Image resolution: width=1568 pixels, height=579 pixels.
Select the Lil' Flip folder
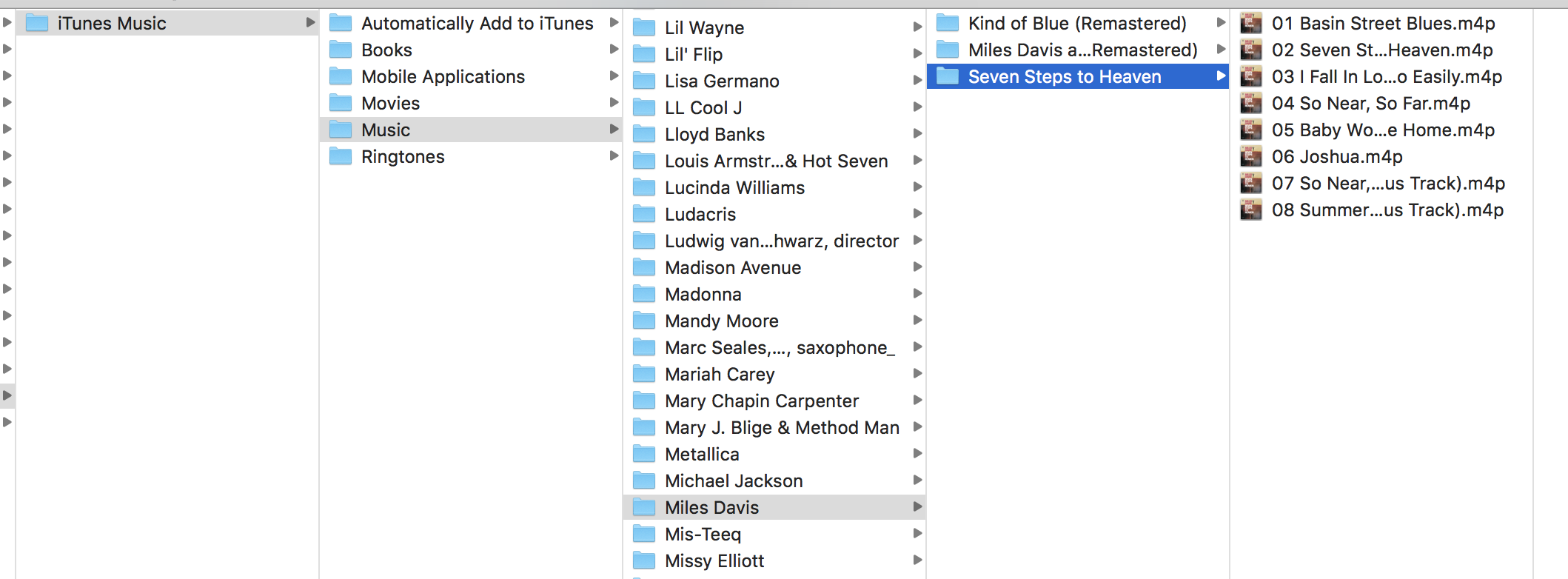(x=774, y=54)
